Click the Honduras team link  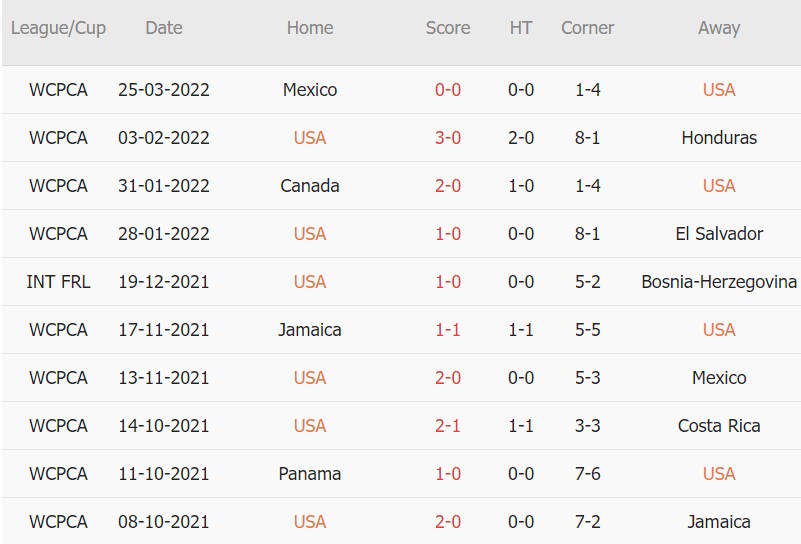tap(718, 138)
